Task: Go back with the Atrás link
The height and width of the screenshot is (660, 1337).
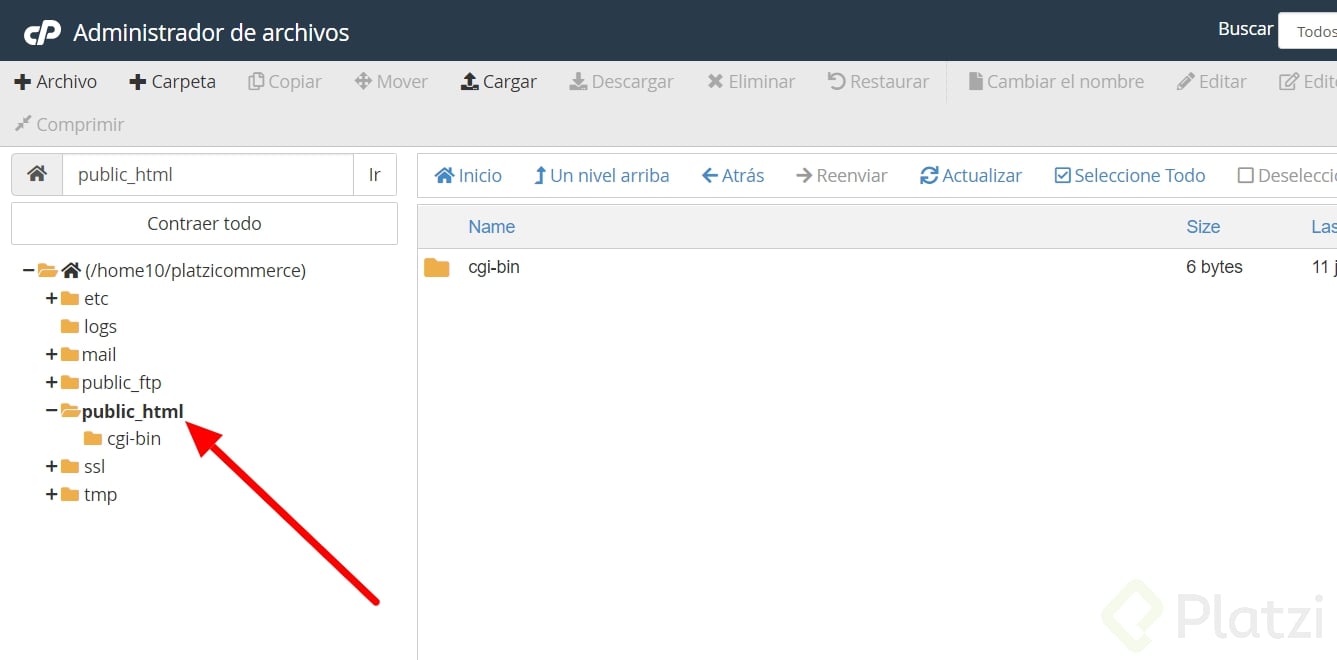Action: pyautogui.click(x=733, y=176)
